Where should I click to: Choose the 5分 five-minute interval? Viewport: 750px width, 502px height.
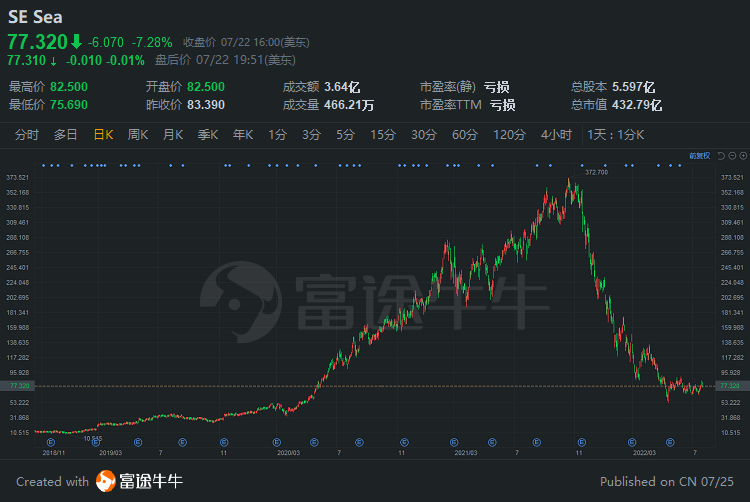click(345, 135)
